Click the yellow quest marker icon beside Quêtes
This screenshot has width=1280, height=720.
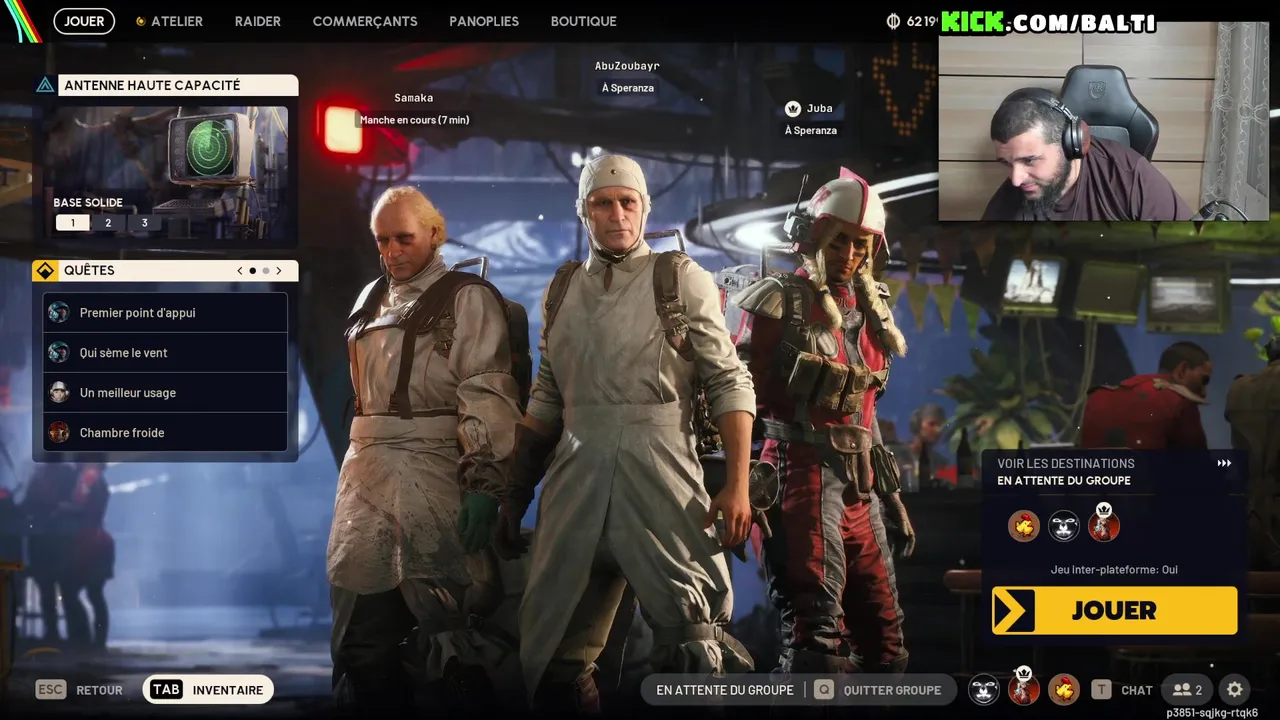point(45,270)
